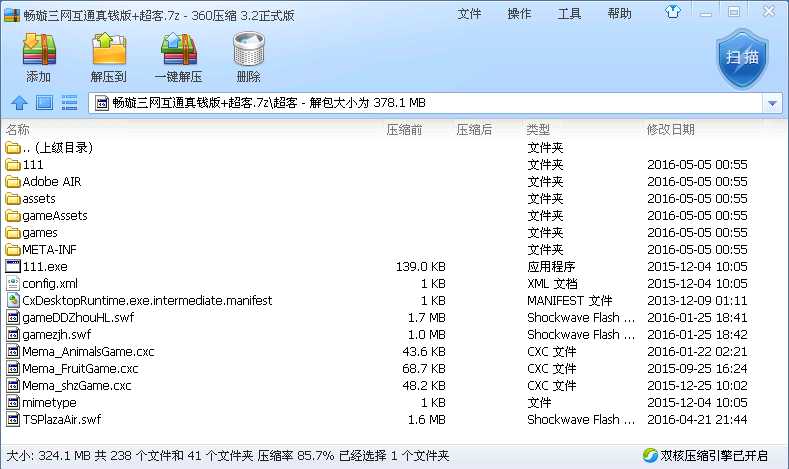Select the Adobe AIR folder icon
This screenshot has width=789, height=469.
(13, 182)
